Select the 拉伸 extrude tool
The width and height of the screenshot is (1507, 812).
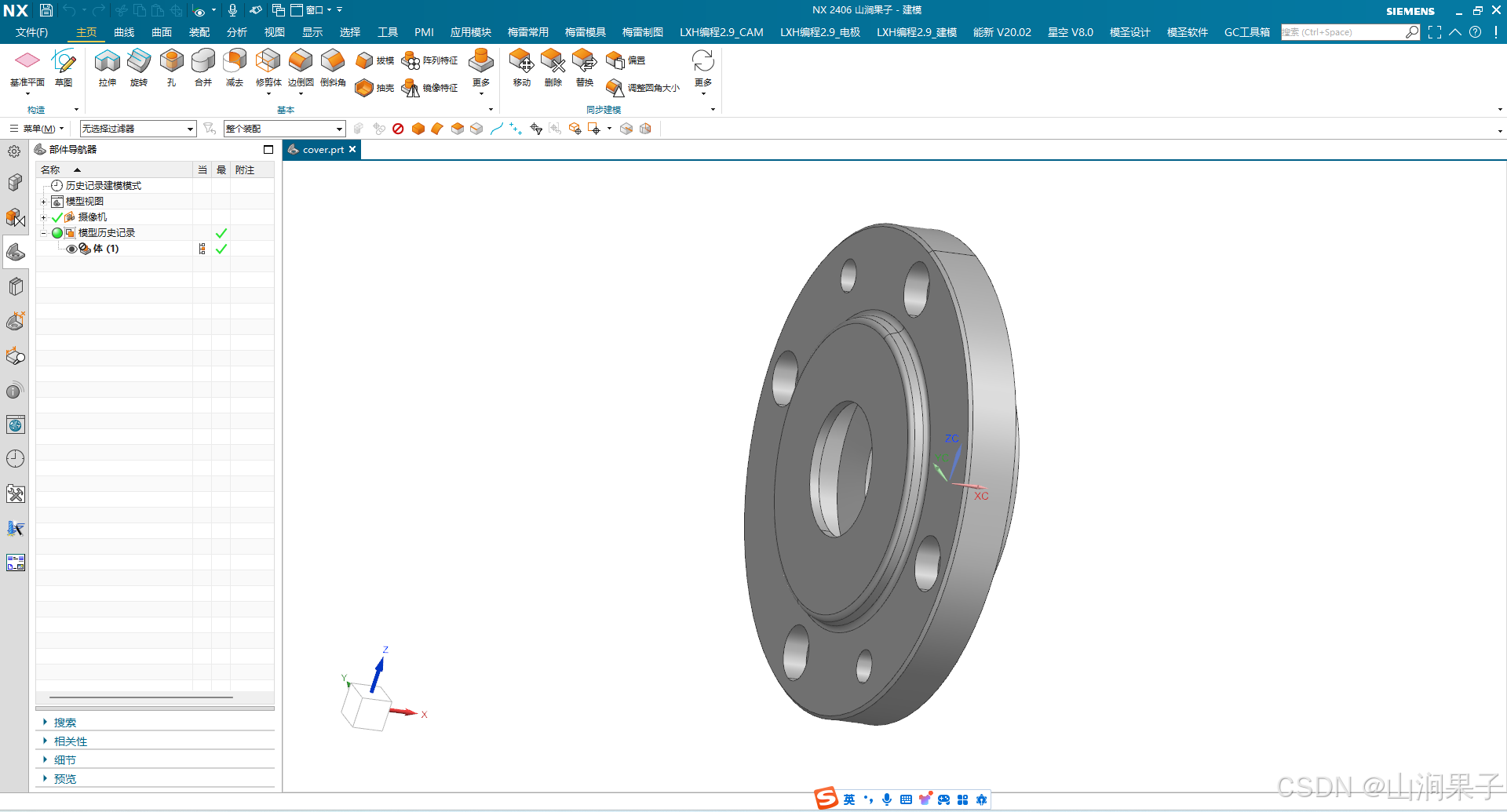[x=108, y=68]
